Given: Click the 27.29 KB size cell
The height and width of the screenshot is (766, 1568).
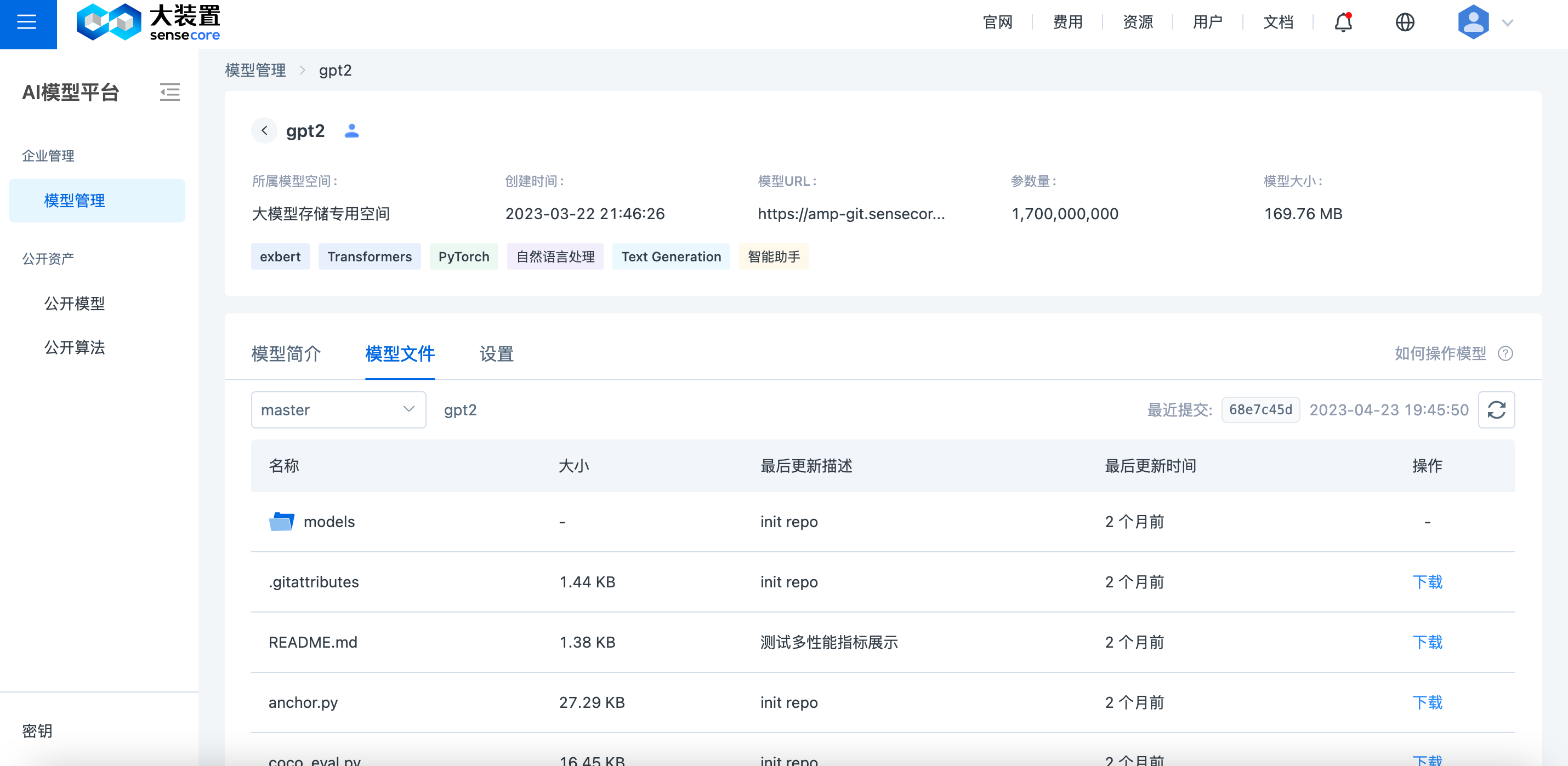Looking at the screenshot, I should pyautogui.click(x=592, y=703).
